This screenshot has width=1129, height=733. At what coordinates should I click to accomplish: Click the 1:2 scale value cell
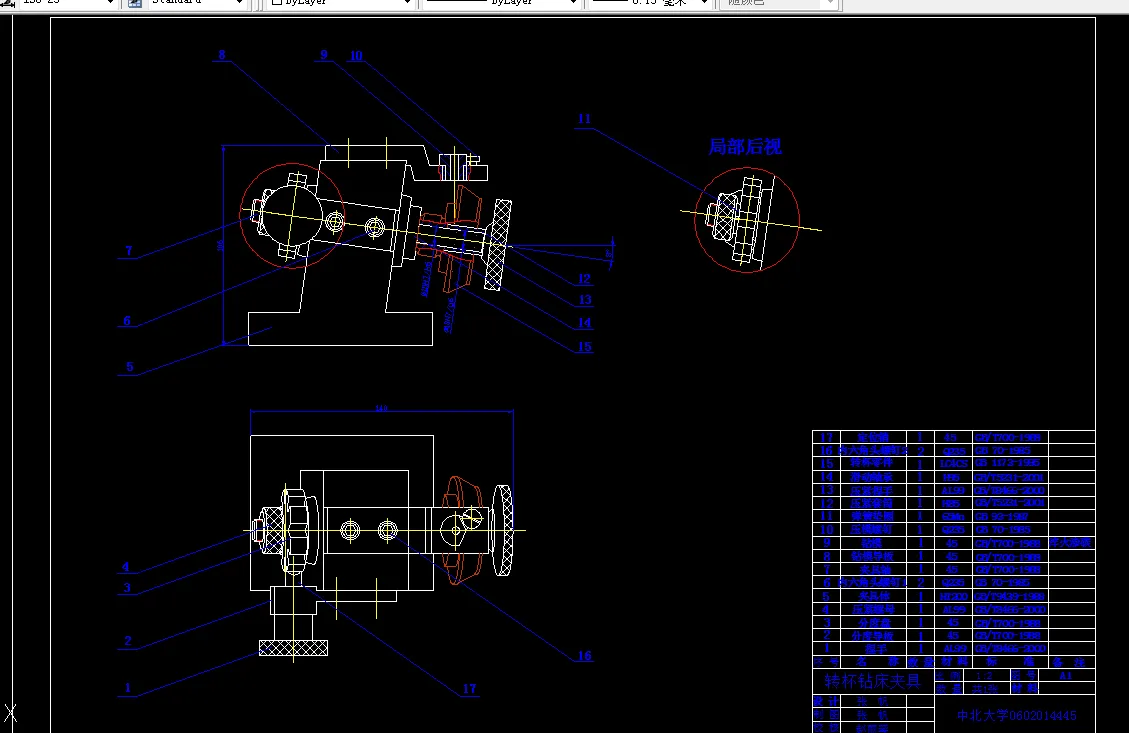(x=984, y=675)
